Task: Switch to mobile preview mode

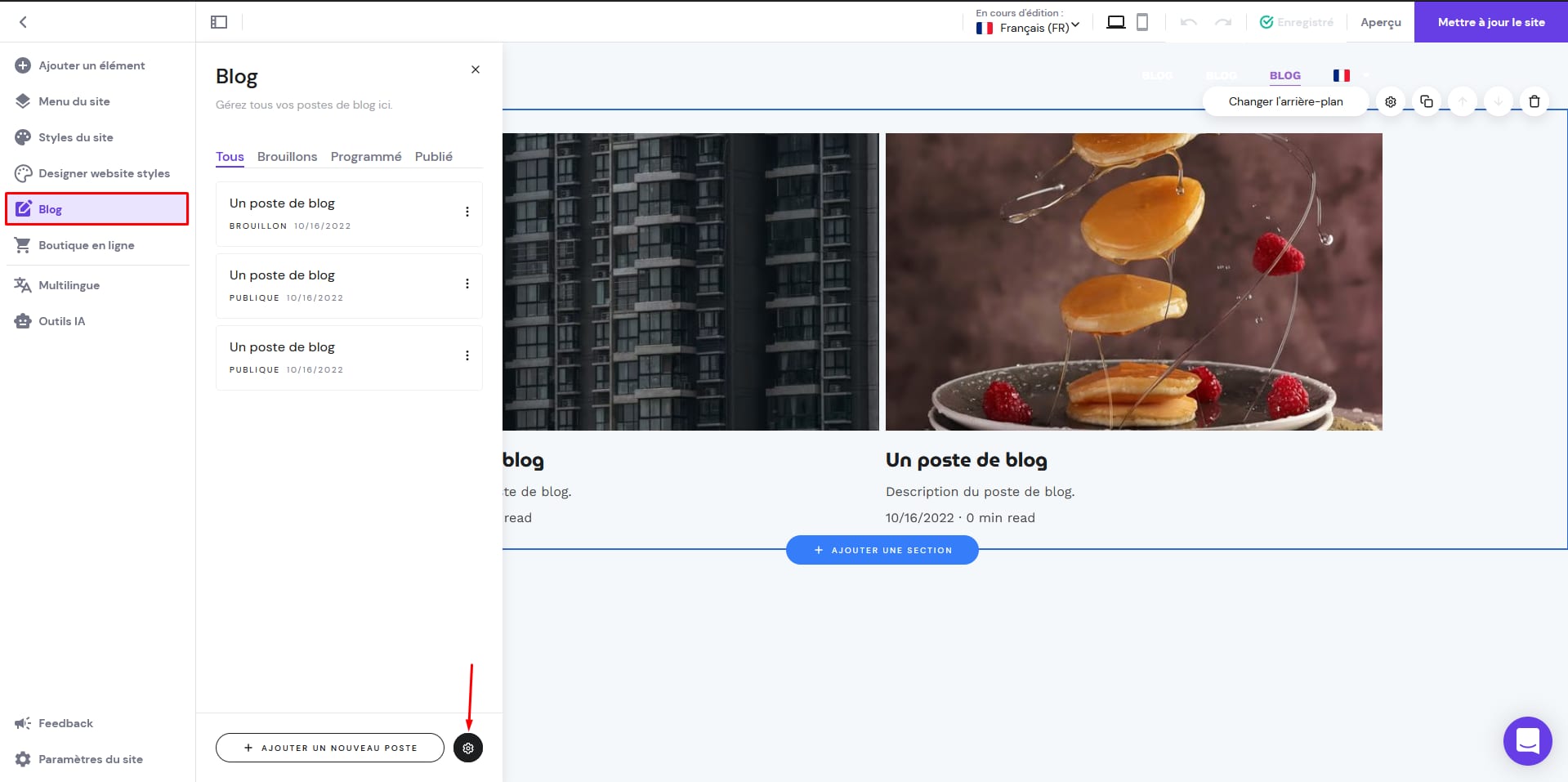Action: tap(1142, 22)
